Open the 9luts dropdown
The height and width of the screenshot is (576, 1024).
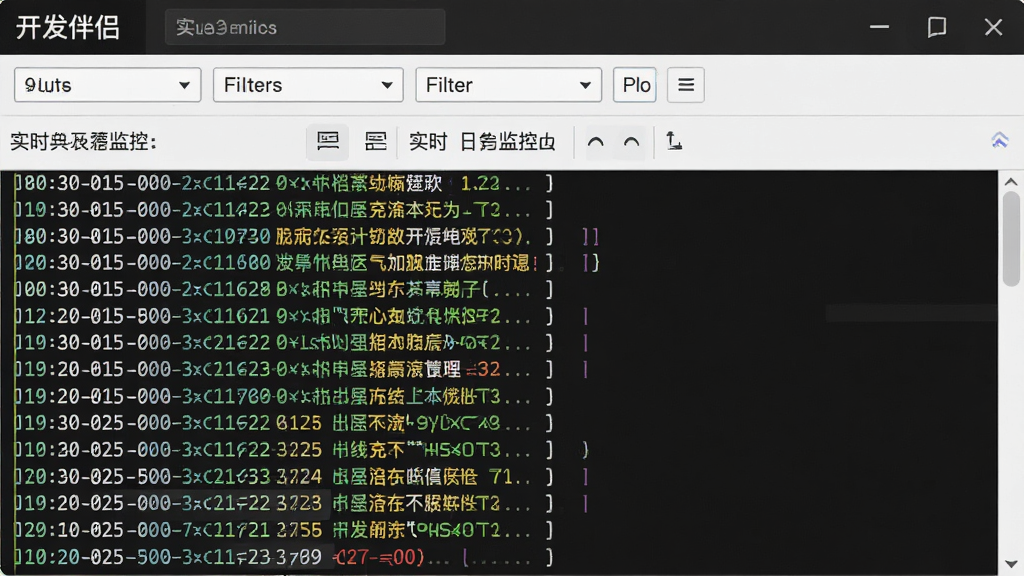(107, 85)
